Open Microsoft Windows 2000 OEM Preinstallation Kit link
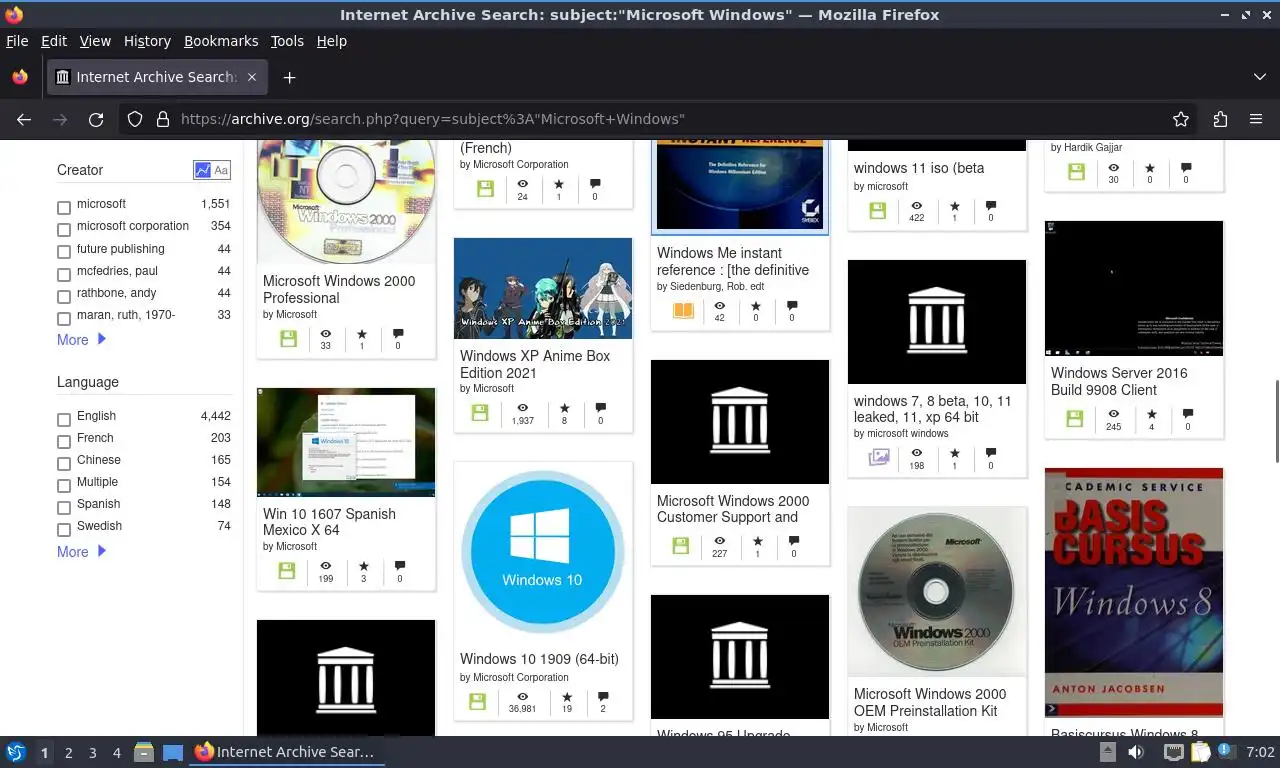Screen dimensions: 1280x768 coord(930,702)
